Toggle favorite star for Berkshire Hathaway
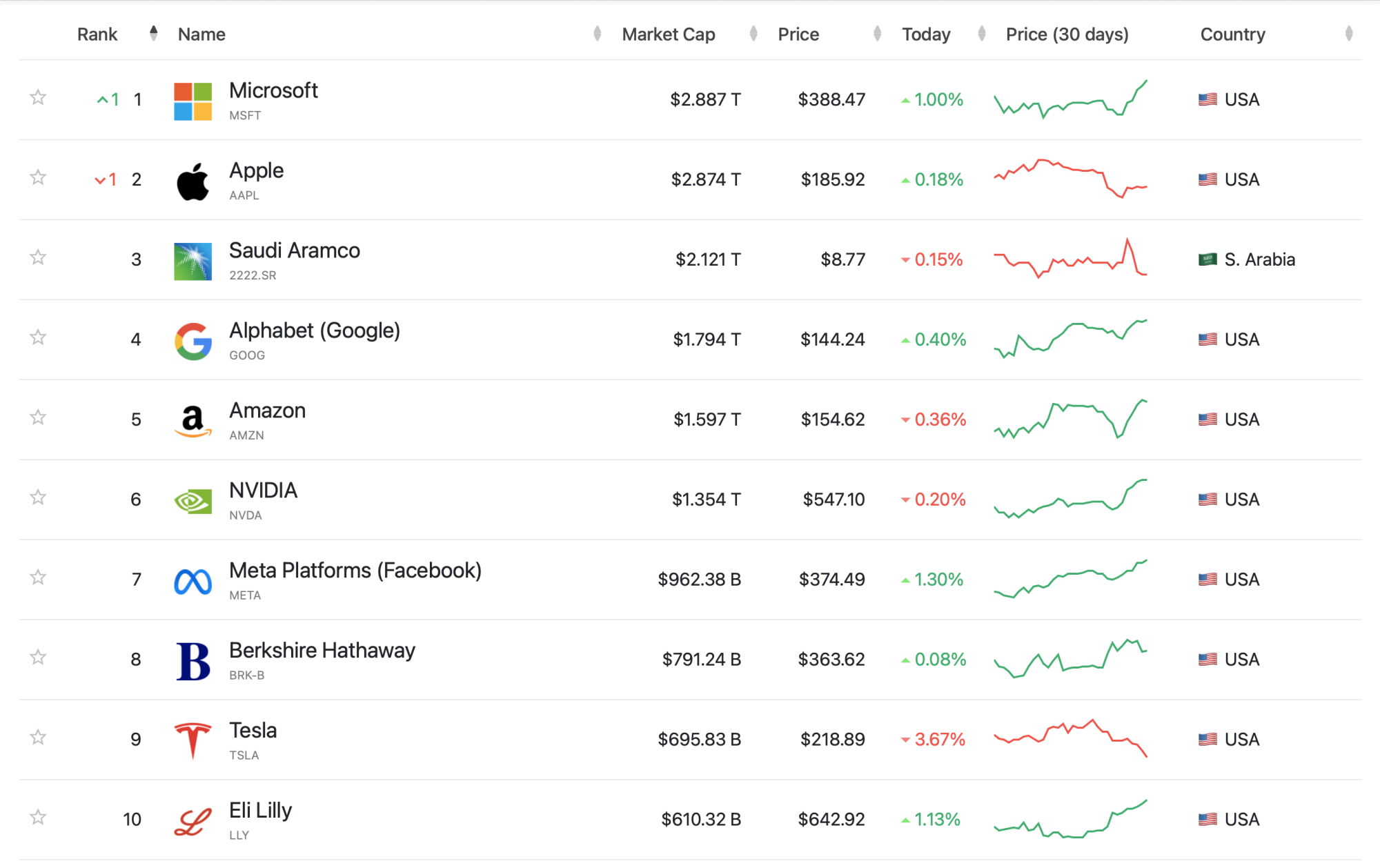The height and width of the screenshot is (868, 1380). pos(38,658)
